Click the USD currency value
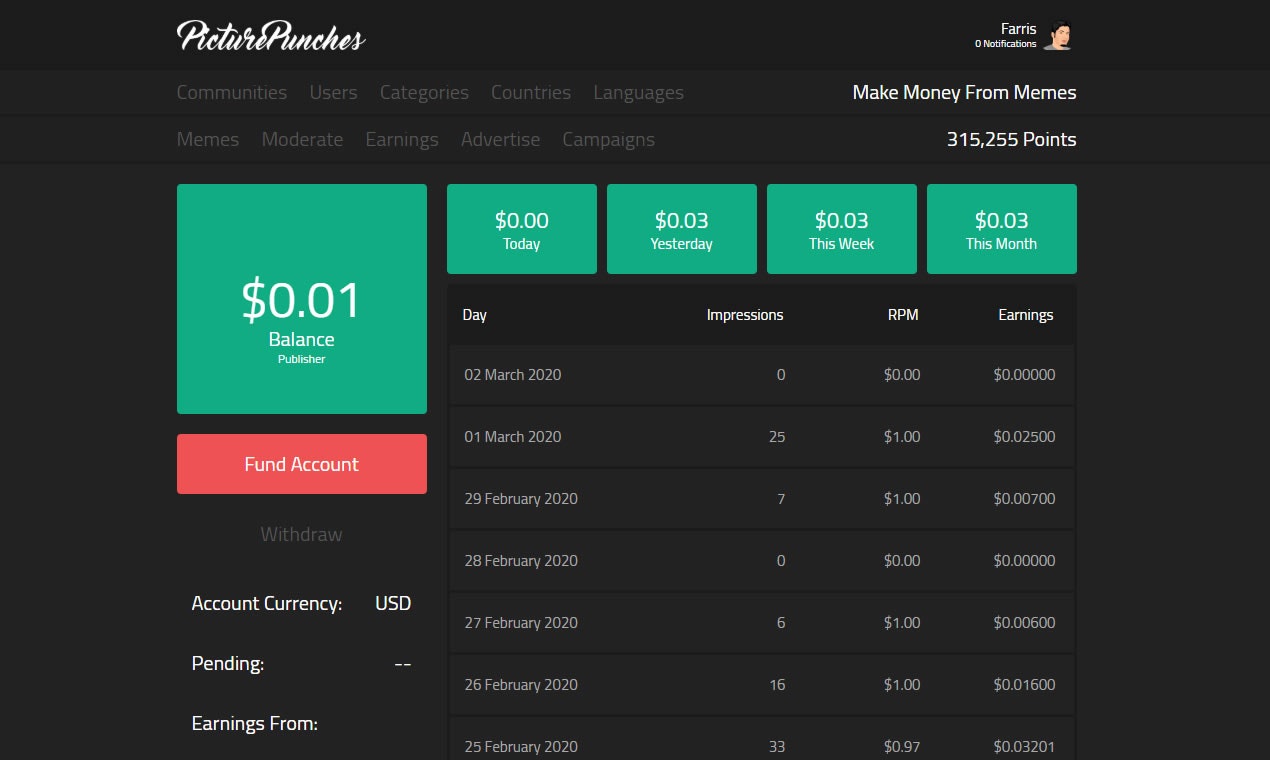The height and width of the screenshot is (760, 1270). pos(393,604)
